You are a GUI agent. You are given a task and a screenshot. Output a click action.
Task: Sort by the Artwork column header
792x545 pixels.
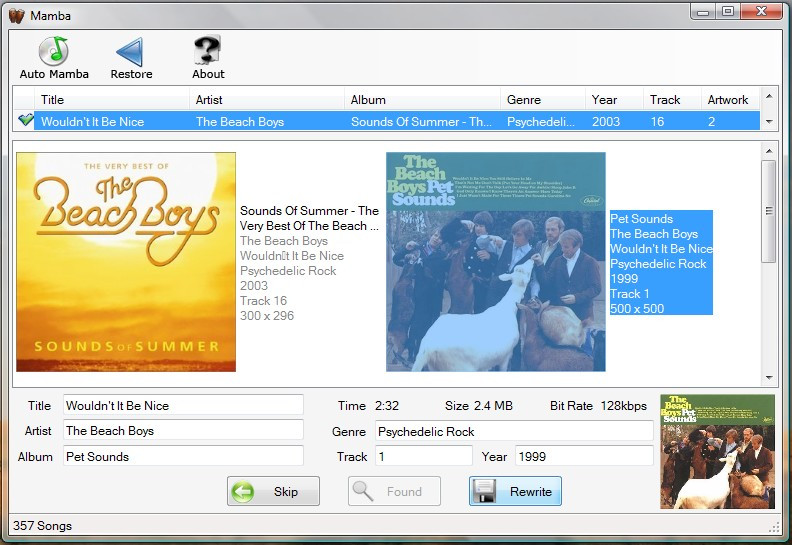pos(730,100)
